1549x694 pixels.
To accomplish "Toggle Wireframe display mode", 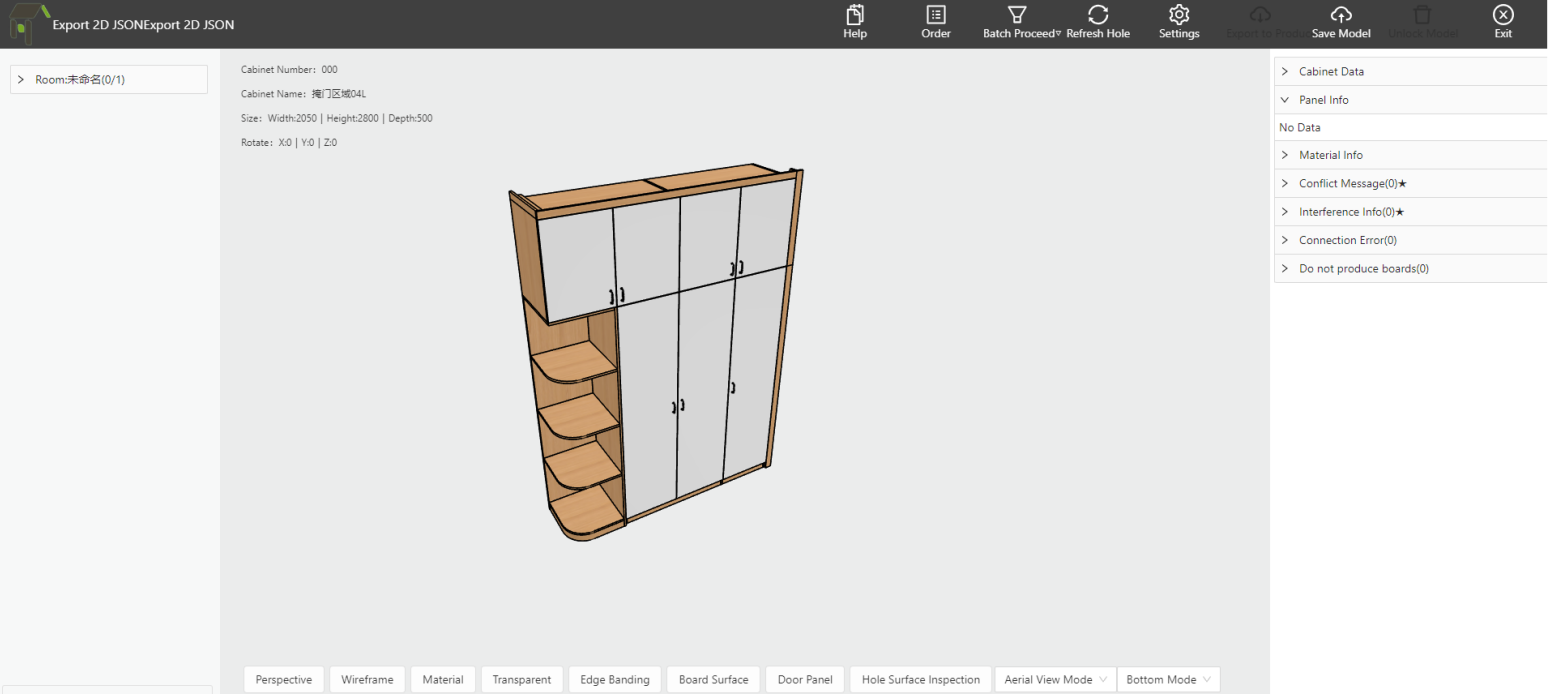I will point(367,680).
